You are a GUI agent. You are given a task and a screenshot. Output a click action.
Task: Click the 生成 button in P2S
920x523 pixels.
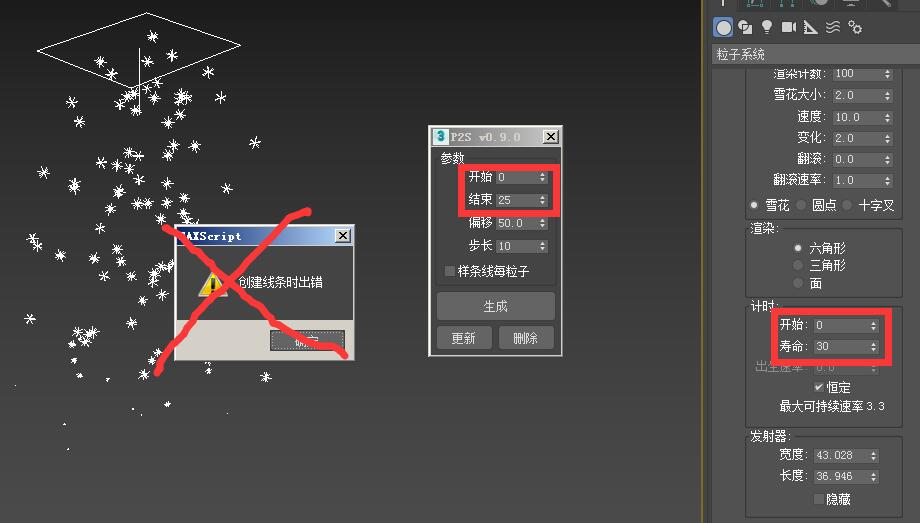(496, 306)
